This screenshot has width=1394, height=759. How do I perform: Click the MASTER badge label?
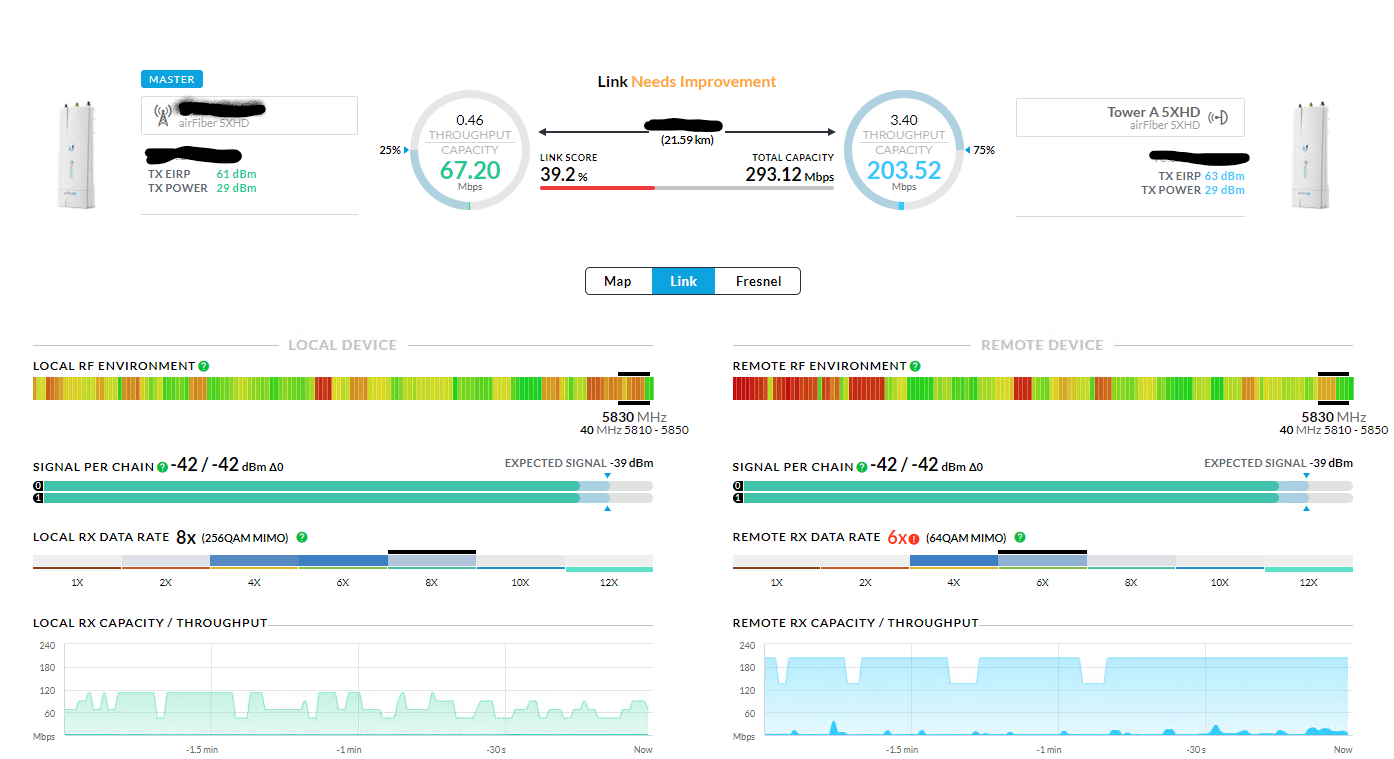172,79
